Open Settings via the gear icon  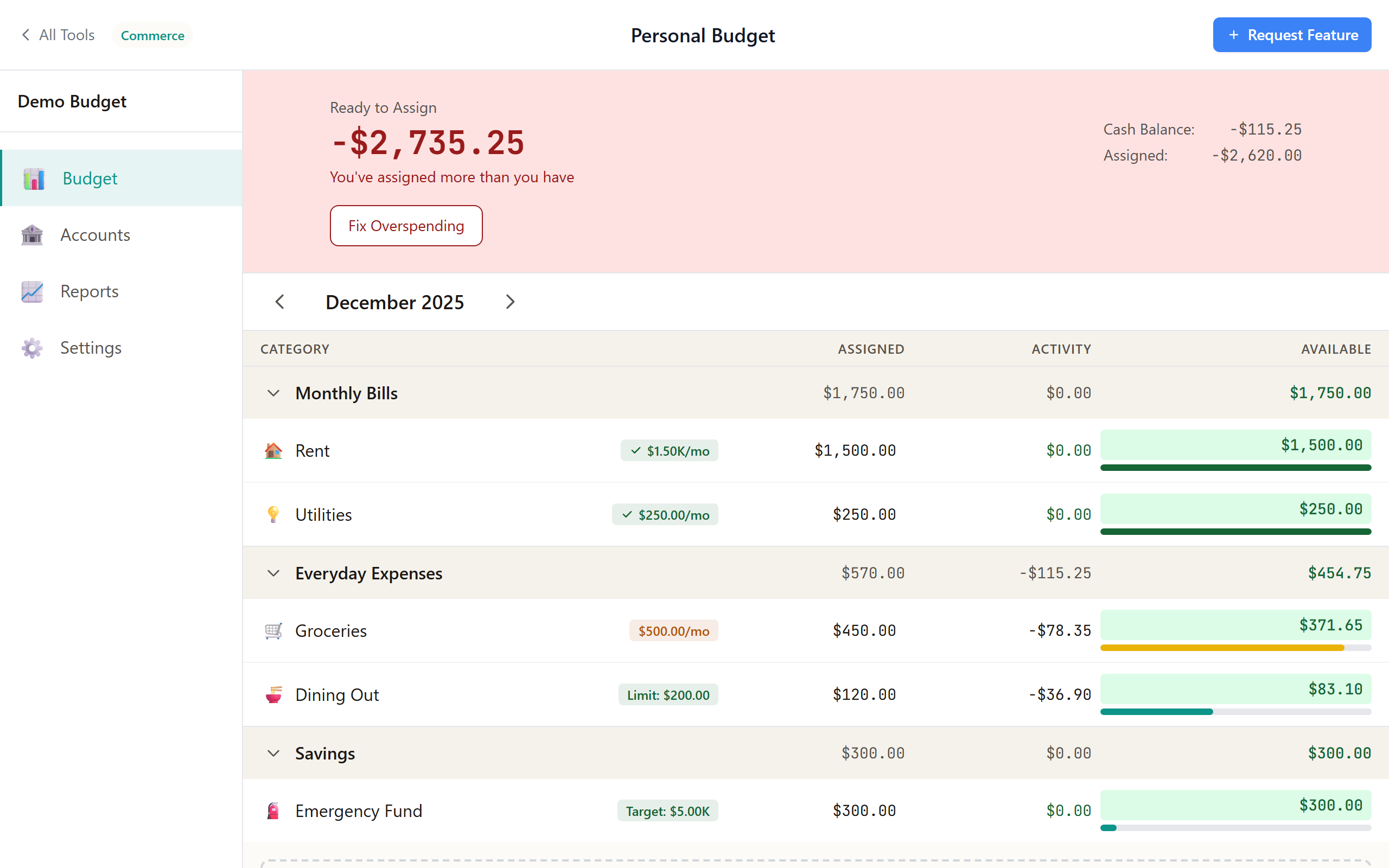31,348
